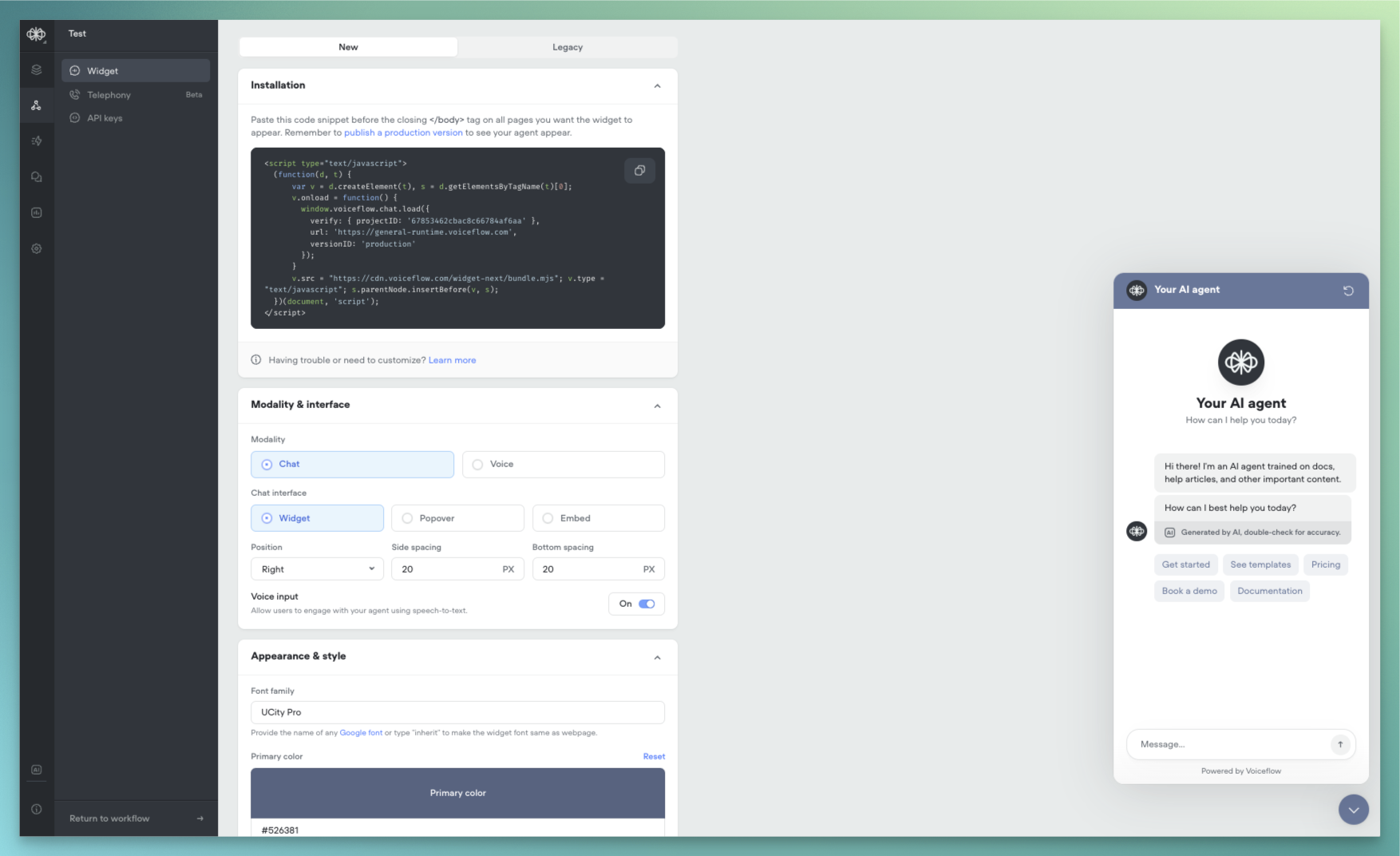The height and width of the screenshot is (856, 1400).
Task: Open the Position dropdown showing Right
Action: [317, 569]
